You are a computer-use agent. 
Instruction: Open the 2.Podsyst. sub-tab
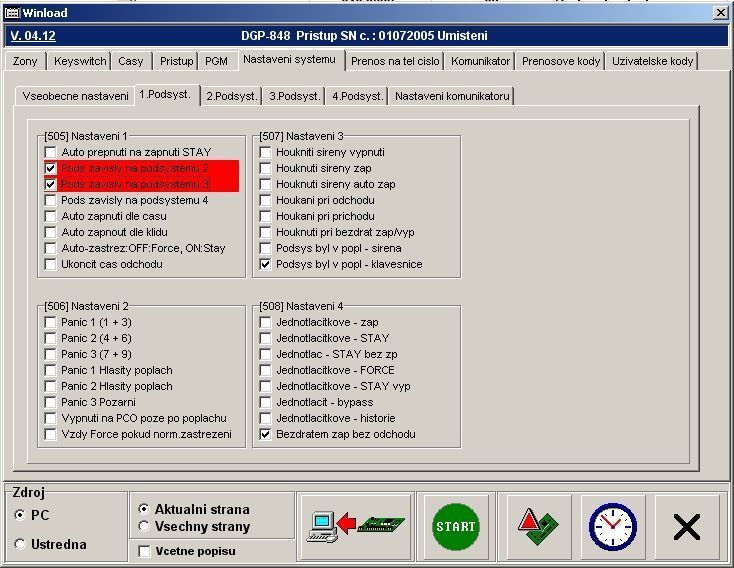(232, 96)
